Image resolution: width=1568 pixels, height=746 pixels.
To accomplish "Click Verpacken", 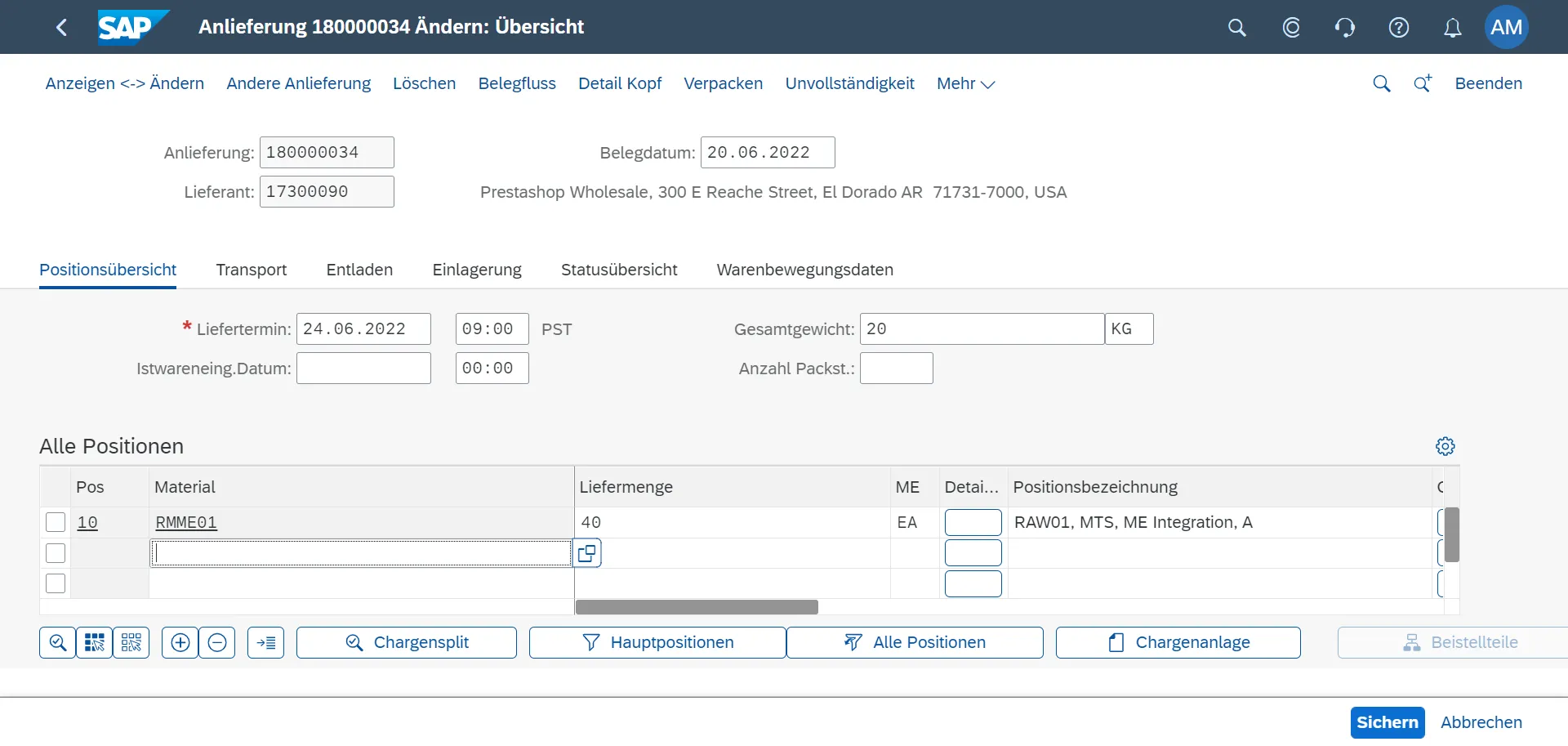I will (723, 83).
